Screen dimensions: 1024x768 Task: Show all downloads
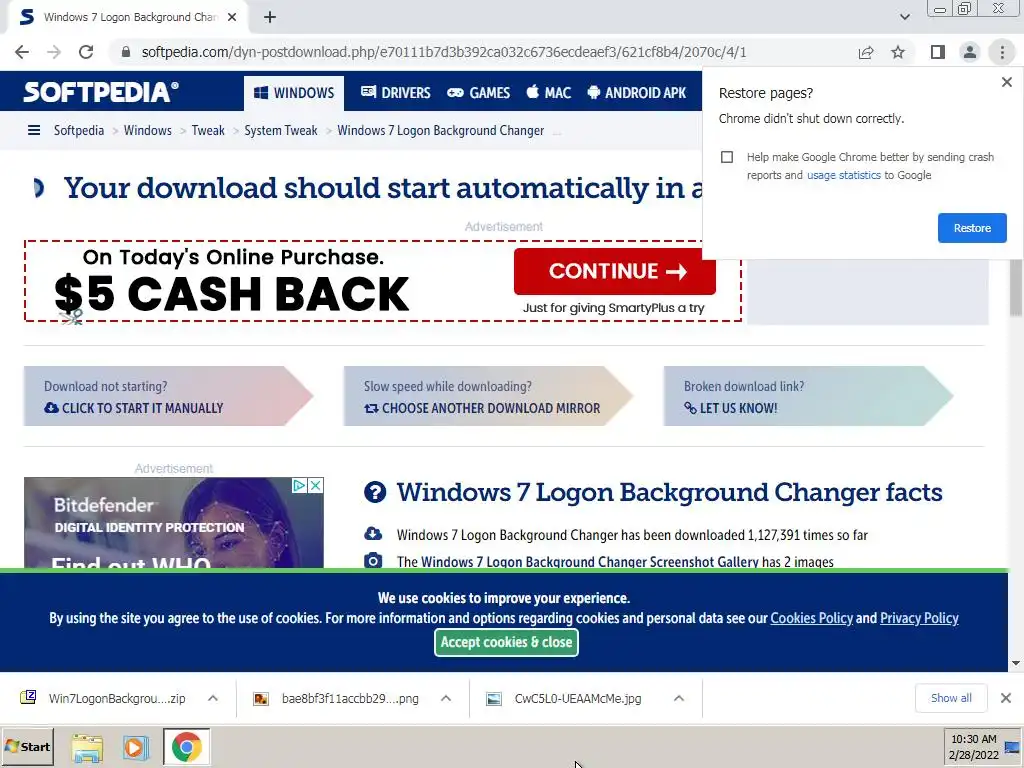(951, 698)
